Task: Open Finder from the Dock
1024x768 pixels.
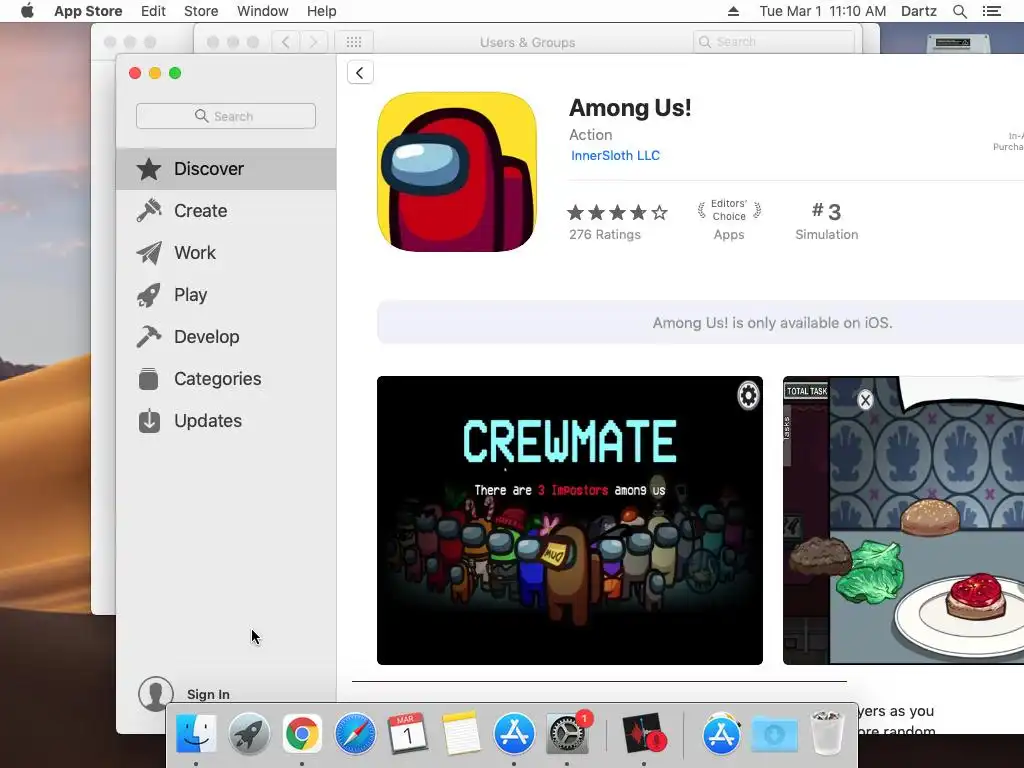Action: pos(196,733)
